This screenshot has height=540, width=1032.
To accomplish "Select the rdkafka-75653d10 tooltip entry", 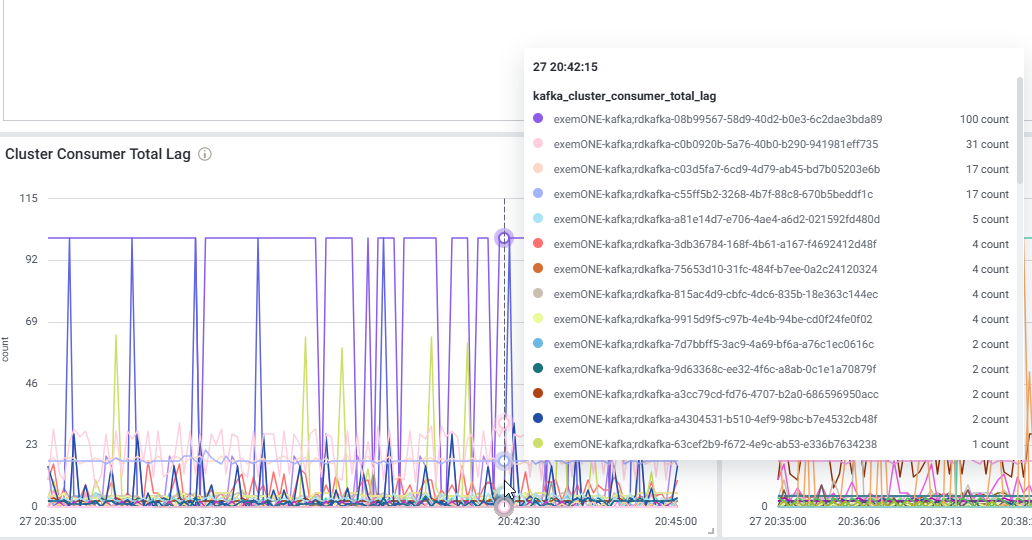I will pos(715,269).
